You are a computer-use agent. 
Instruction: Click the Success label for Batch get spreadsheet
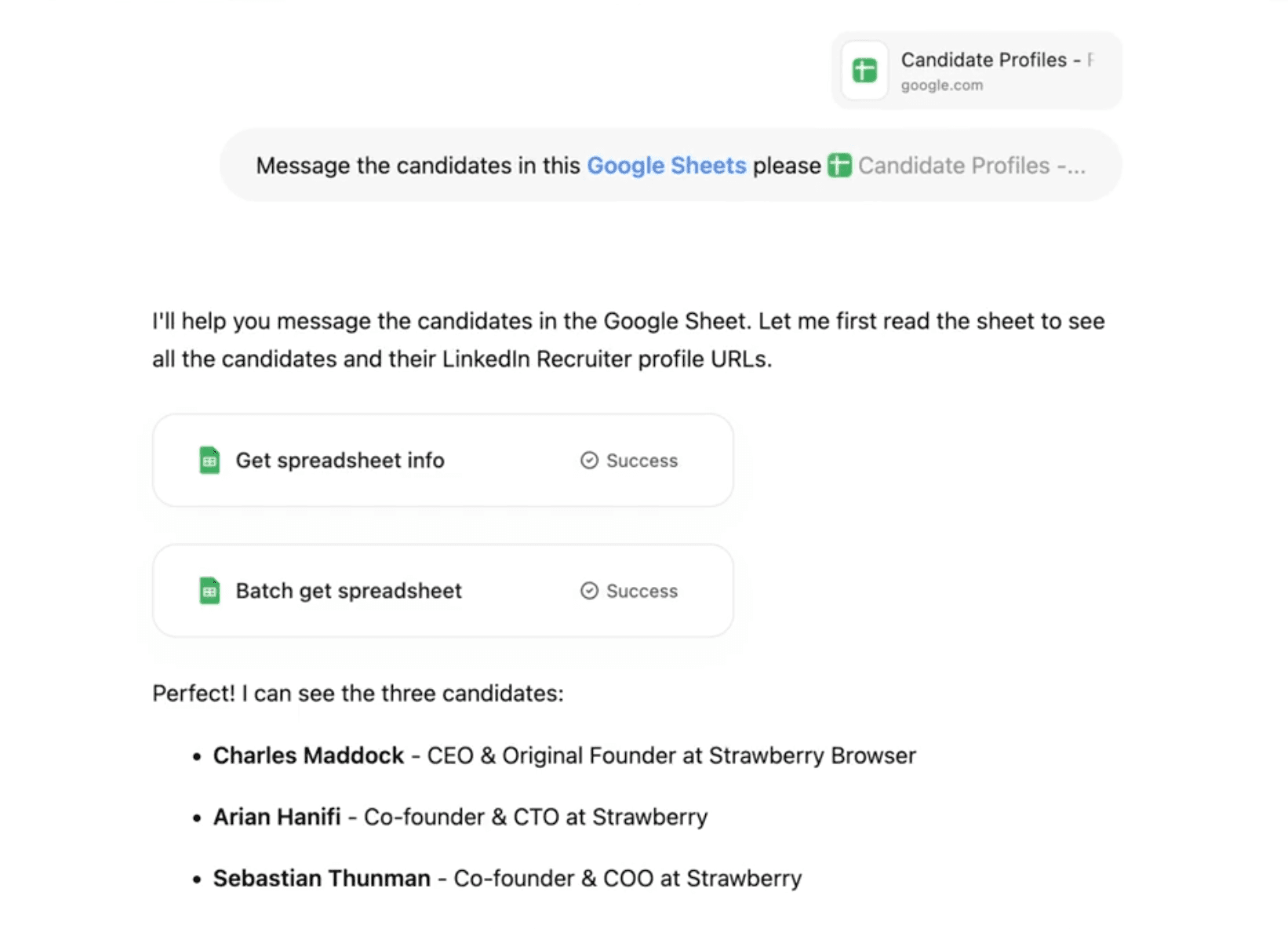642,592
